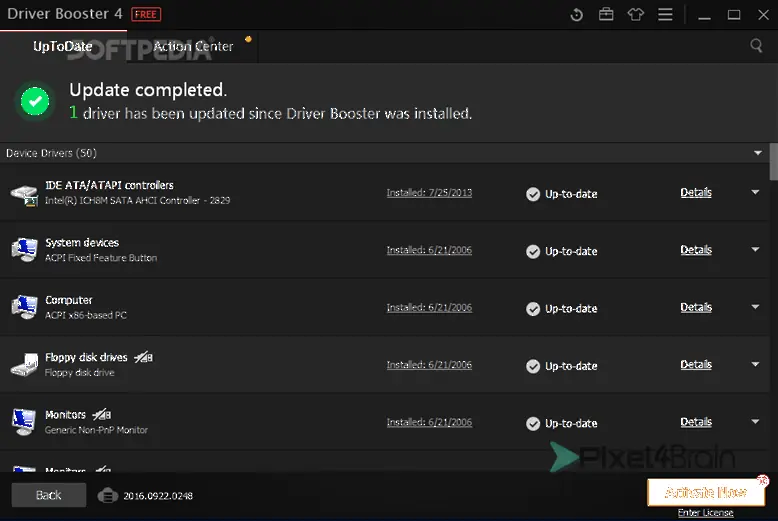The height and width of the screenshot is (521, 778).
Task: Collapse the Device Drivers (50) section
Action: [x=758, y=153]
